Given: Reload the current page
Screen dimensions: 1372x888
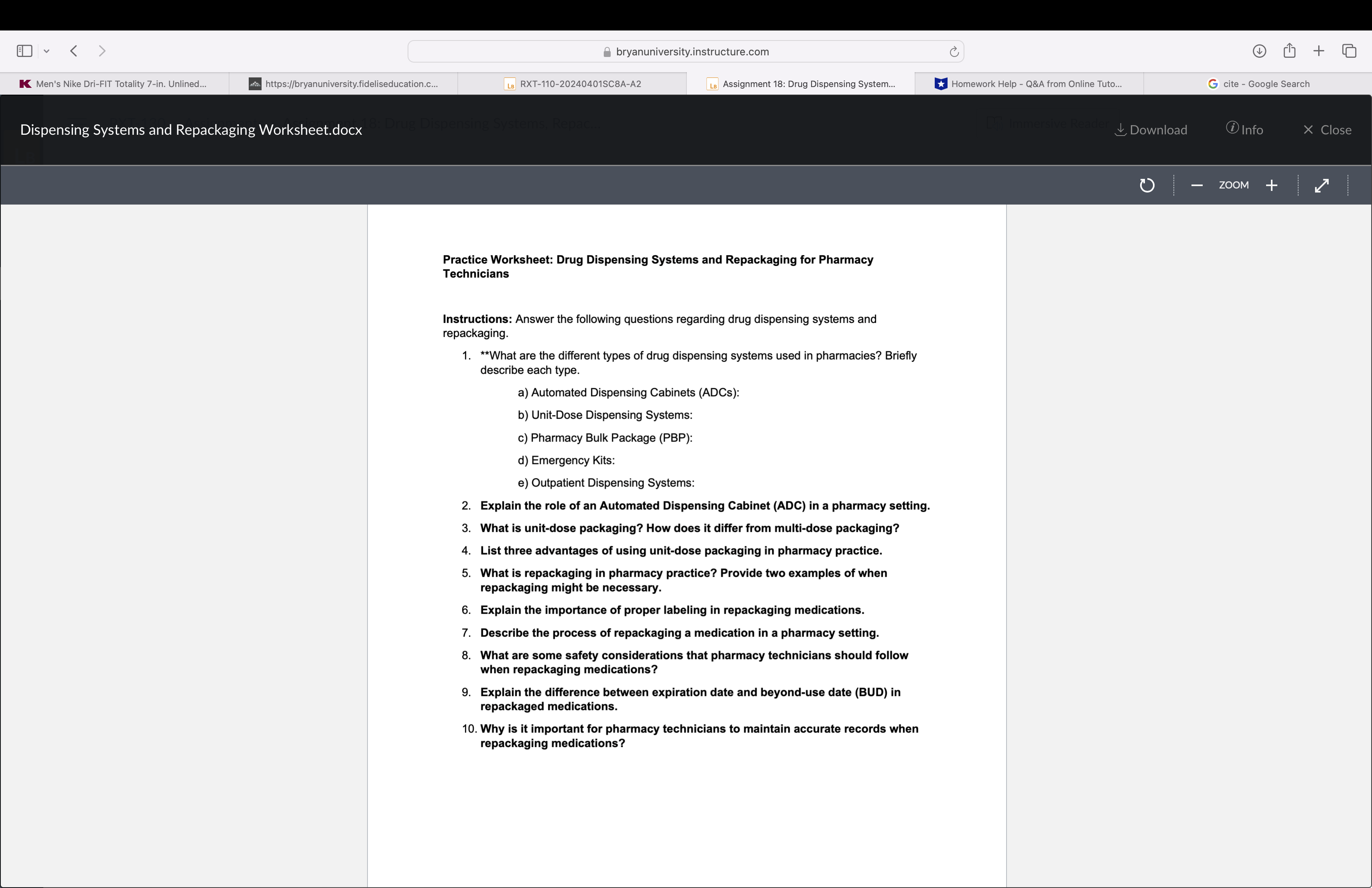Looking at the screenshot, I should 954,51.
